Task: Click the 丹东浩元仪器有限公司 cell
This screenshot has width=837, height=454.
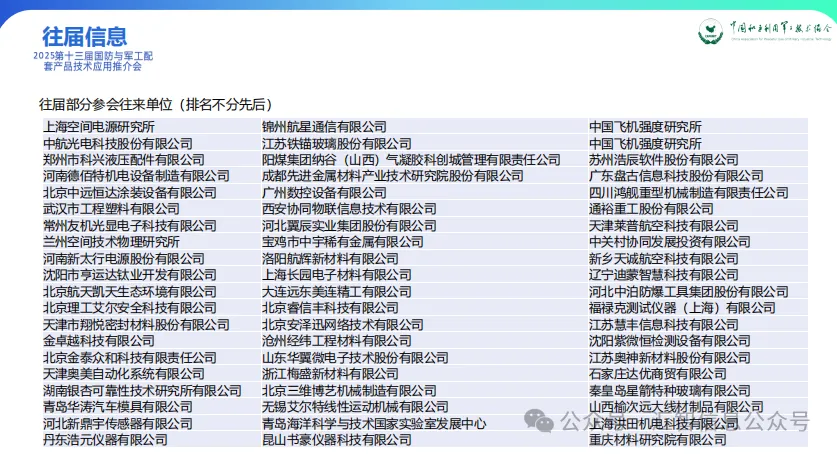Action: [x=105, y=440]
